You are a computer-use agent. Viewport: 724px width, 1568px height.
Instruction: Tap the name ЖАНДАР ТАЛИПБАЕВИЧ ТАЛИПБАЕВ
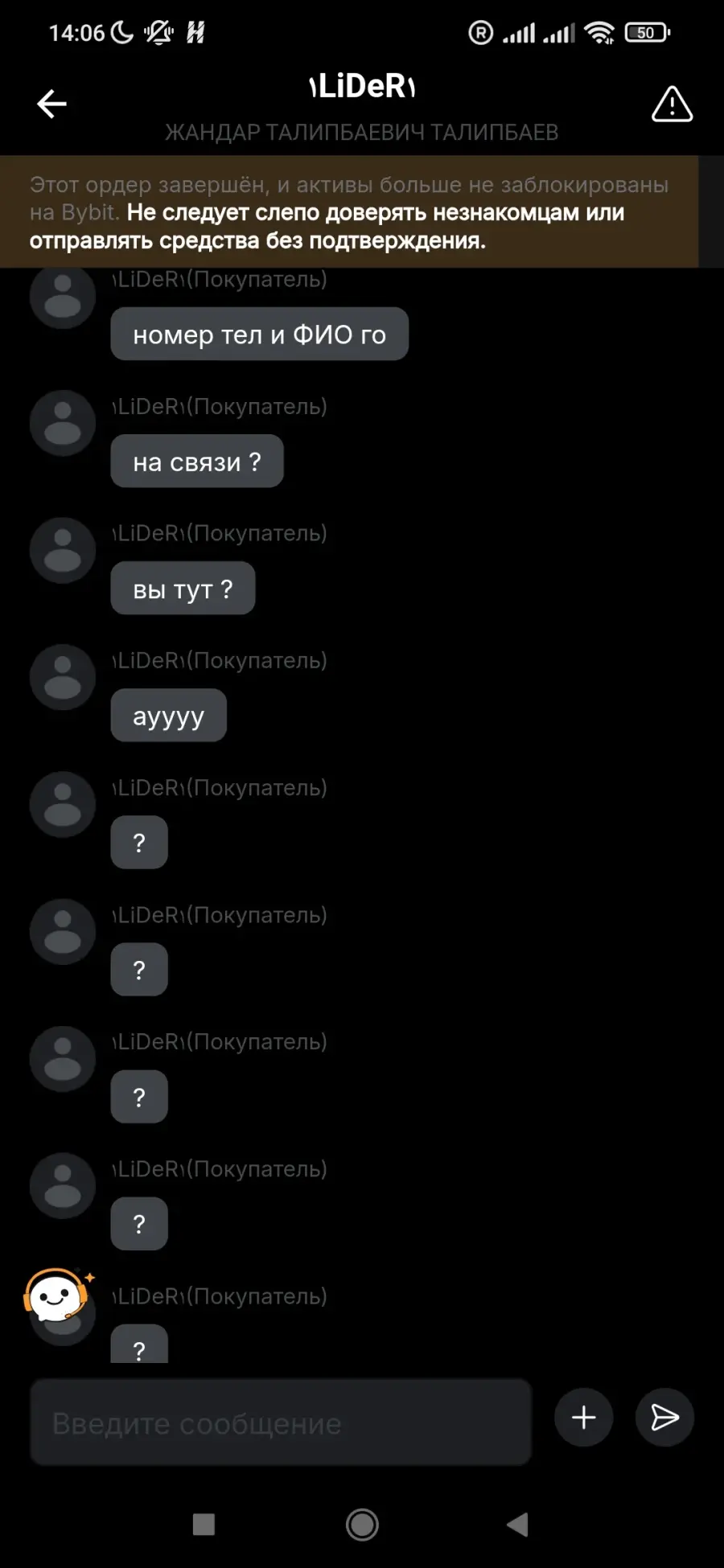click(x=362, y=132)
